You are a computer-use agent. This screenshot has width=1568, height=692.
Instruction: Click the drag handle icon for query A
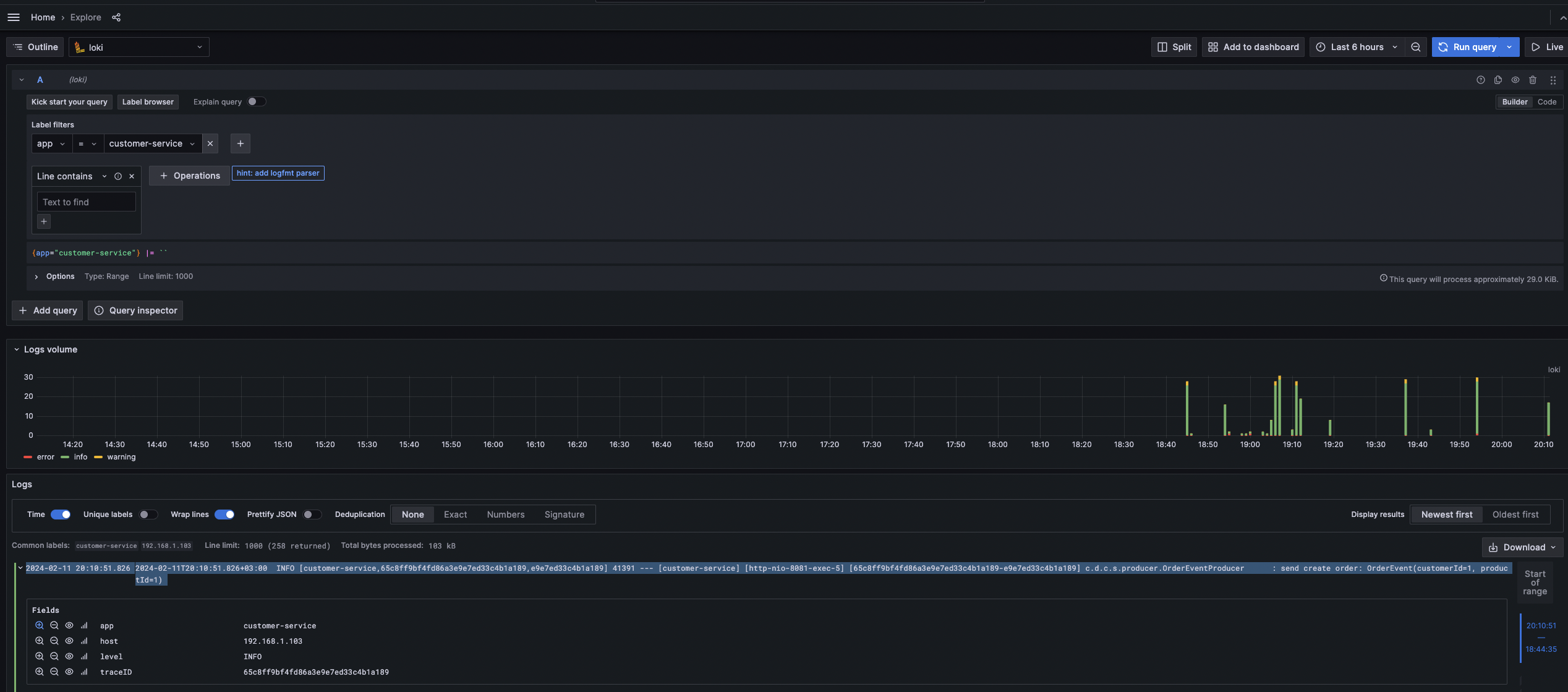click(x=1553, y=80)
